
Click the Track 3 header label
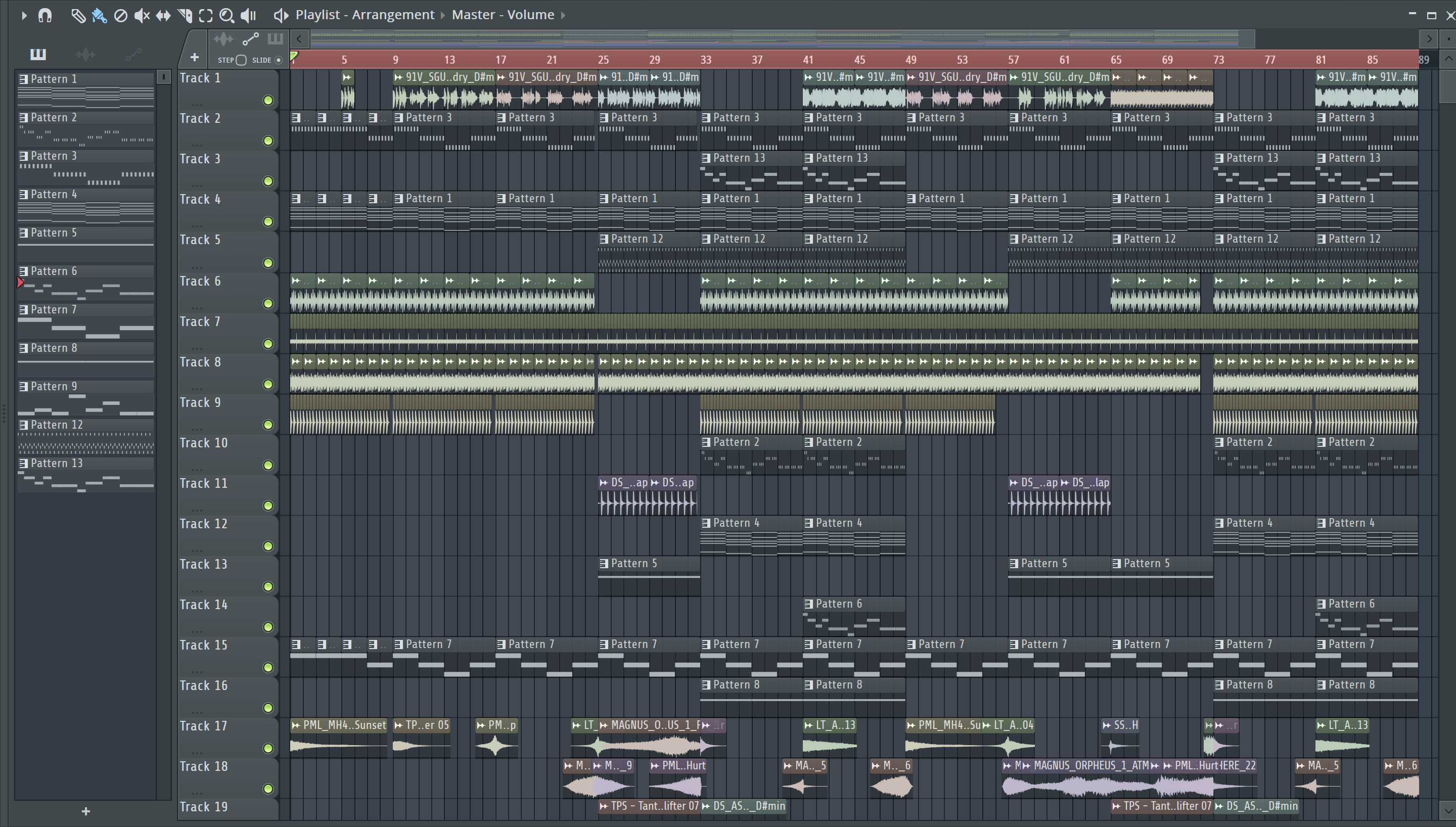[x=200, y=159]
